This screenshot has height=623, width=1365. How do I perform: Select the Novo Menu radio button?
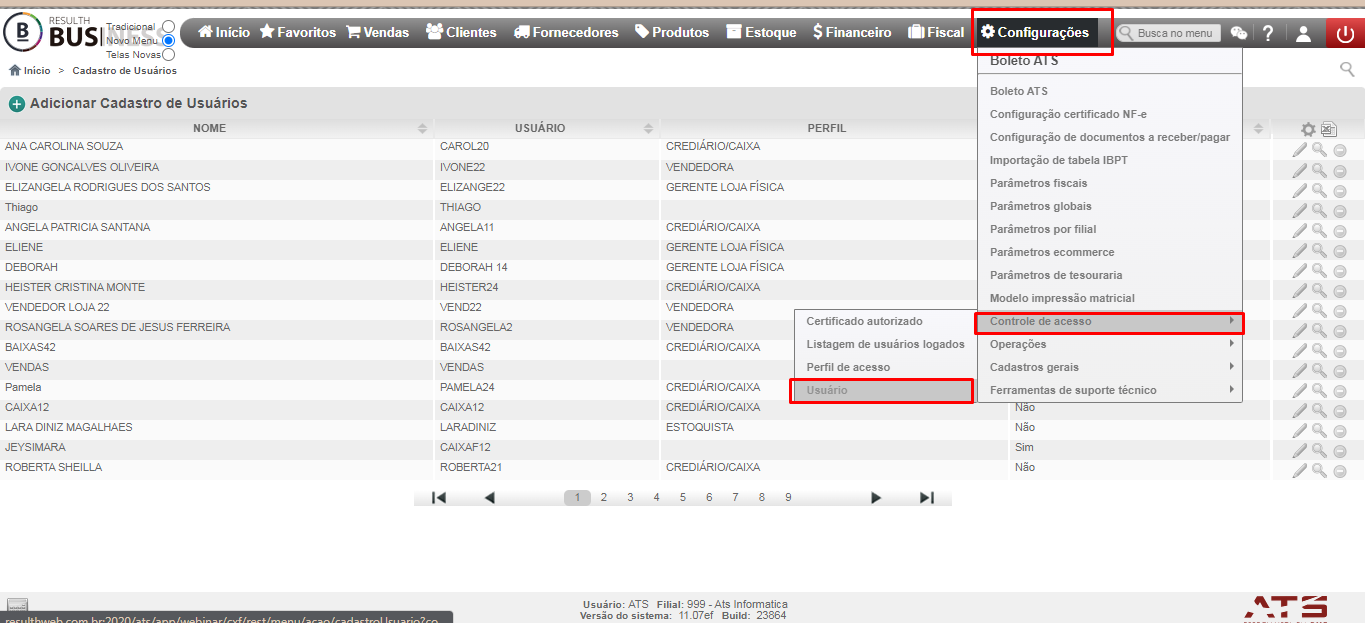point(168,41)
